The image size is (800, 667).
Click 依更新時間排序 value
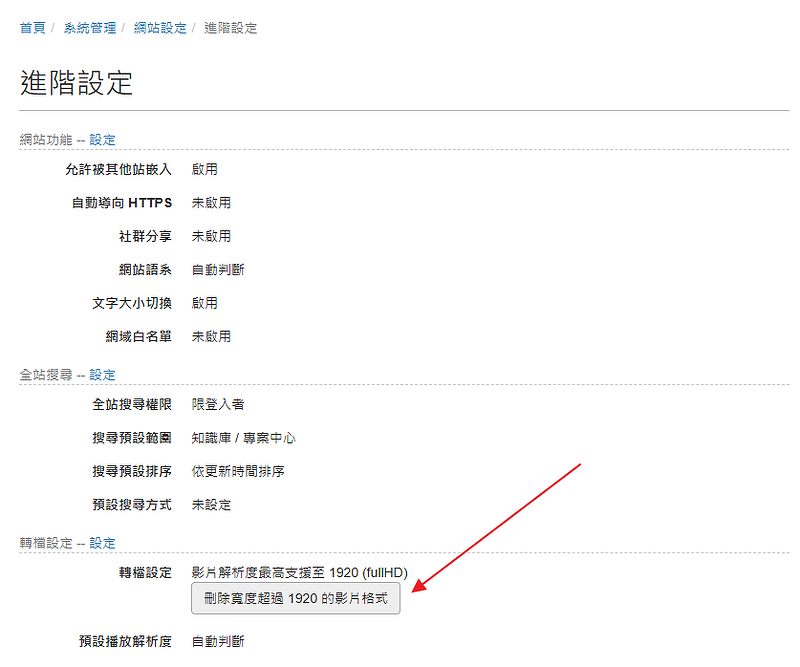(238, 472)
